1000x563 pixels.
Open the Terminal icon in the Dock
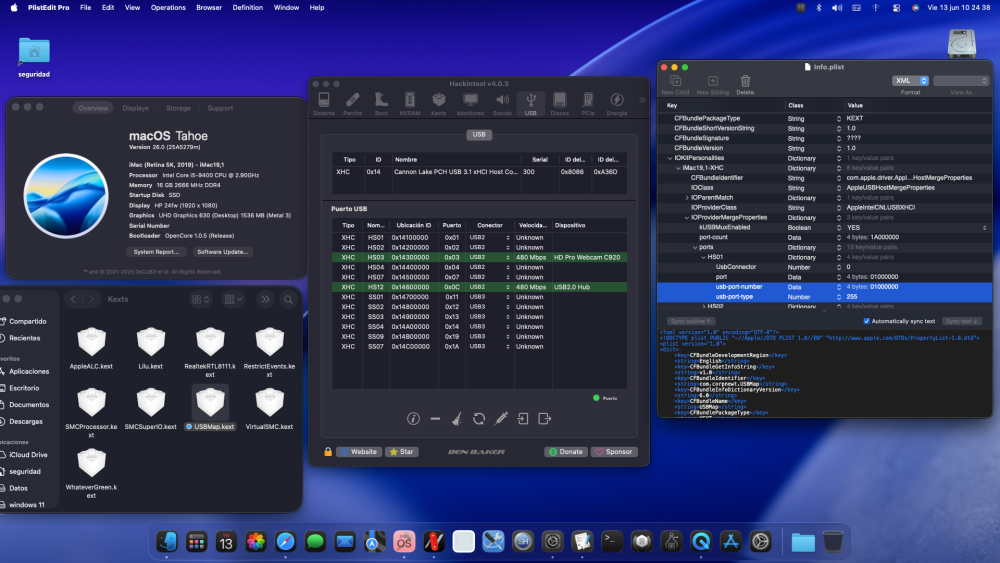point(612,541)
